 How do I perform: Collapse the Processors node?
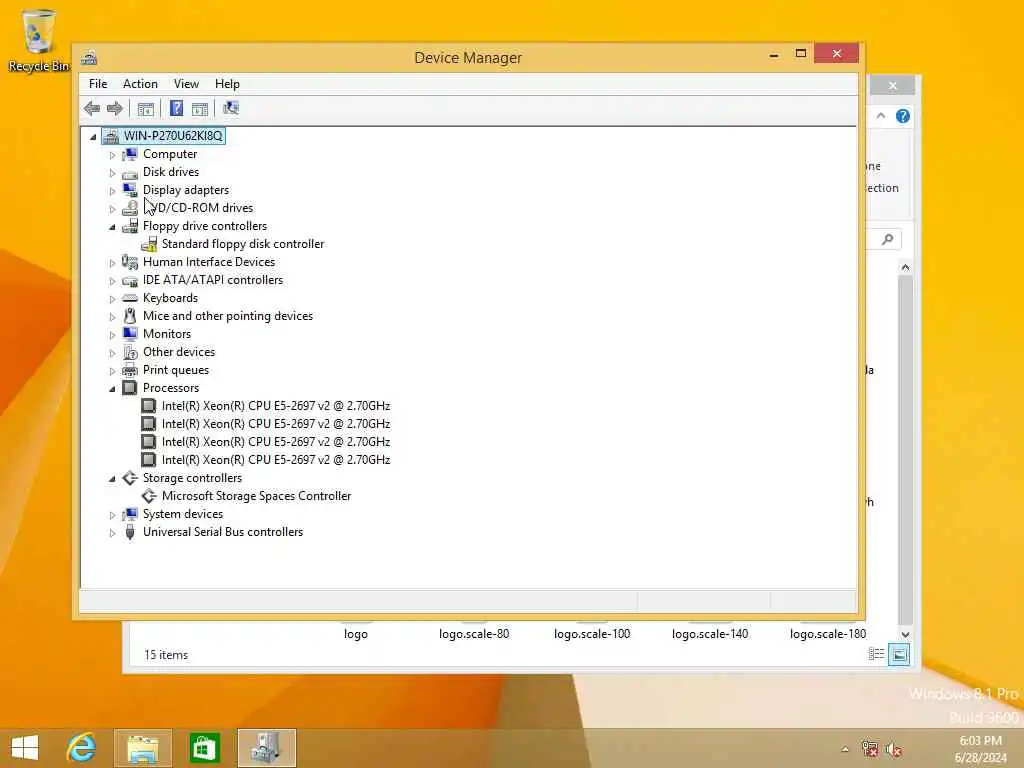[x=112, y=389]
